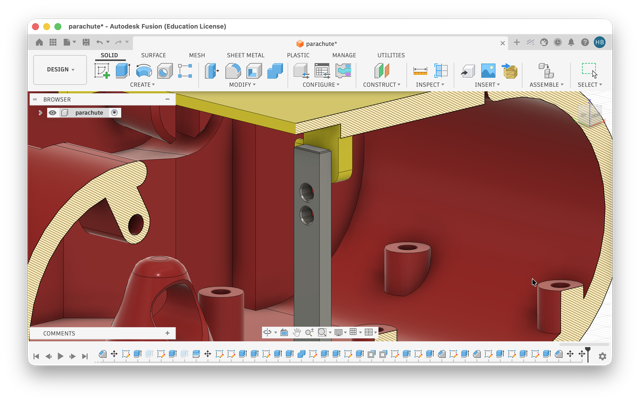640x402 pixels.
Task: Click the Measure tool icon
Action: click(420, 71)
